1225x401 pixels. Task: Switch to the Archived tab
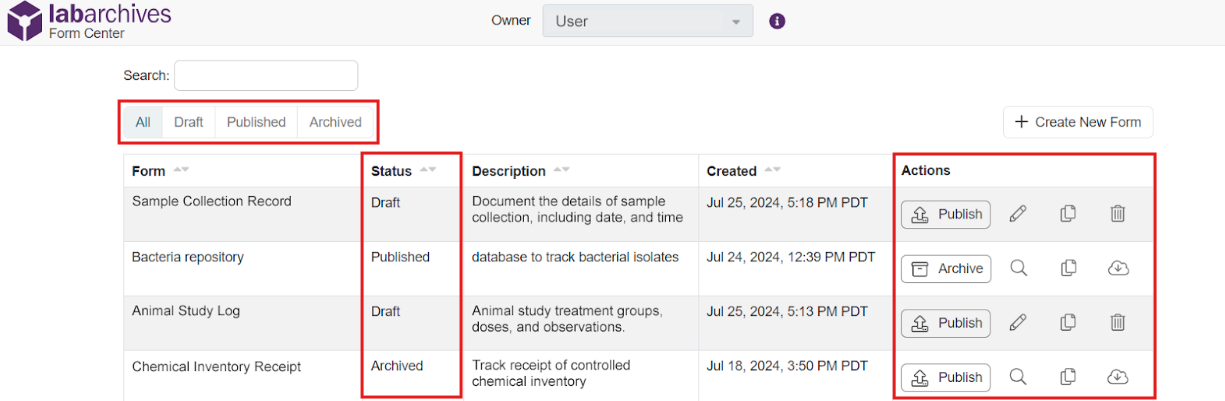pos(335,122)
